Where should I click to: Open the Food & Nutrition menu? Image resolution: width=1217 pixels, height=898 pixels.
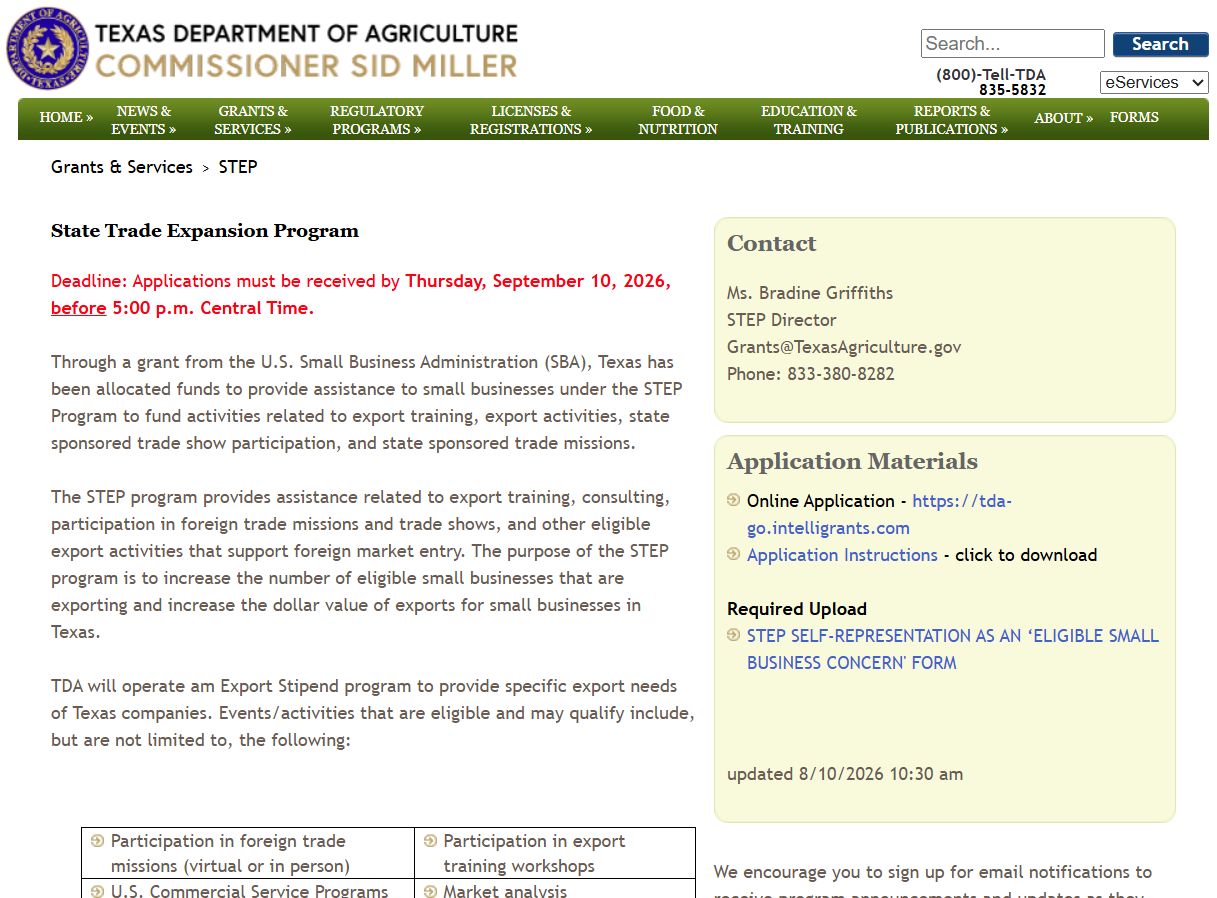(678, 120)
